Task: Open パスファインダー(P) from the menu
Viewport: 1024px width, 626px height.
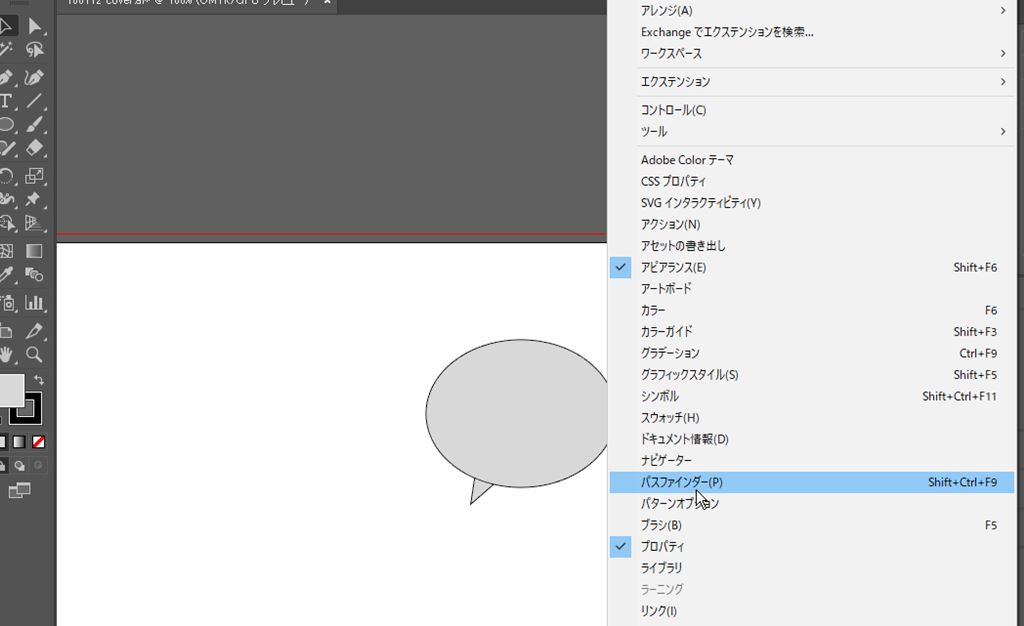Action: pyautogui.click(x=681, y=482)
